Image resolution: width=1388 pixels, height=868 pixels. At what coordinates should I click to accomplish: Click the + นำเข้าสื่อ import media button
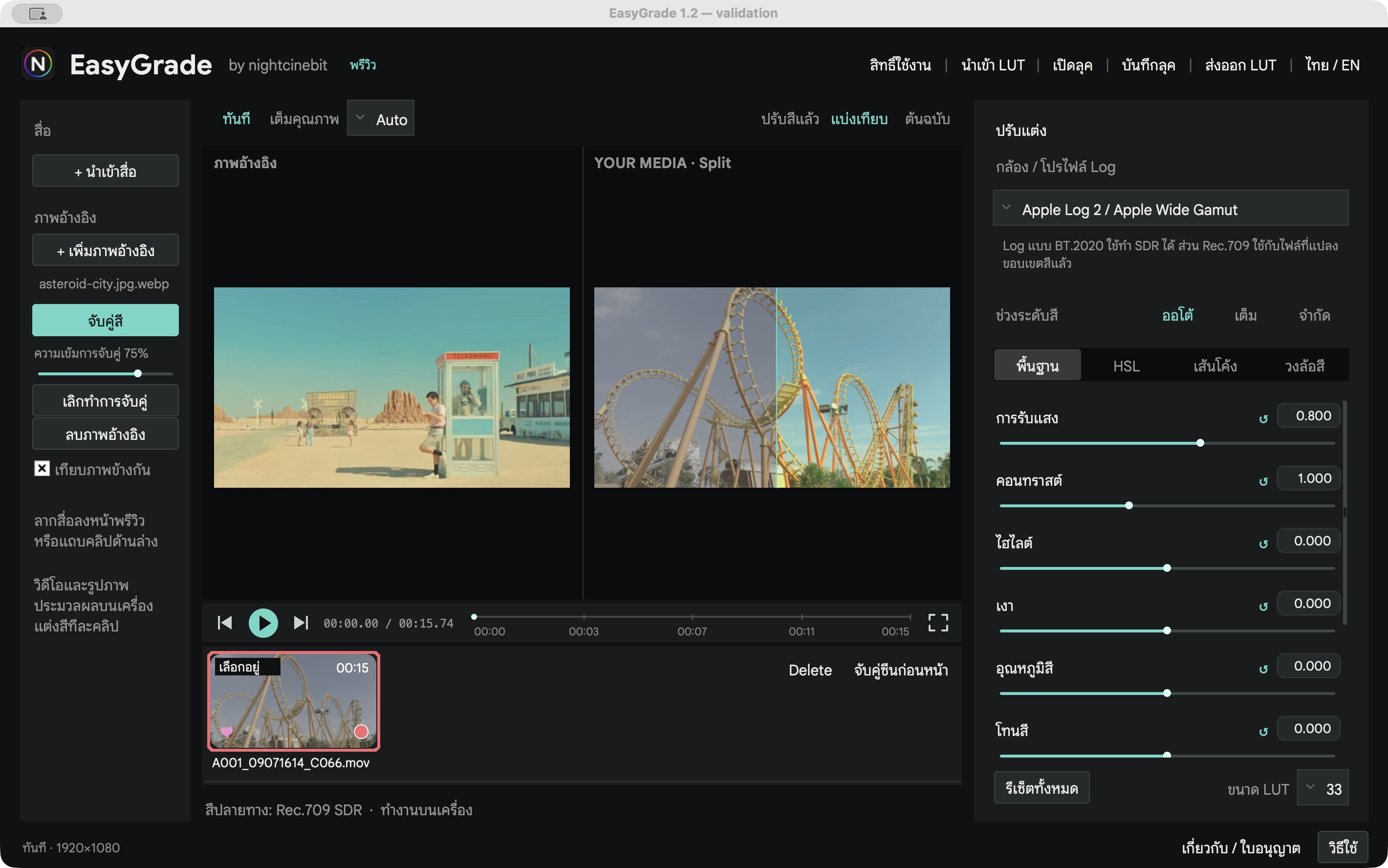point(106,171)
